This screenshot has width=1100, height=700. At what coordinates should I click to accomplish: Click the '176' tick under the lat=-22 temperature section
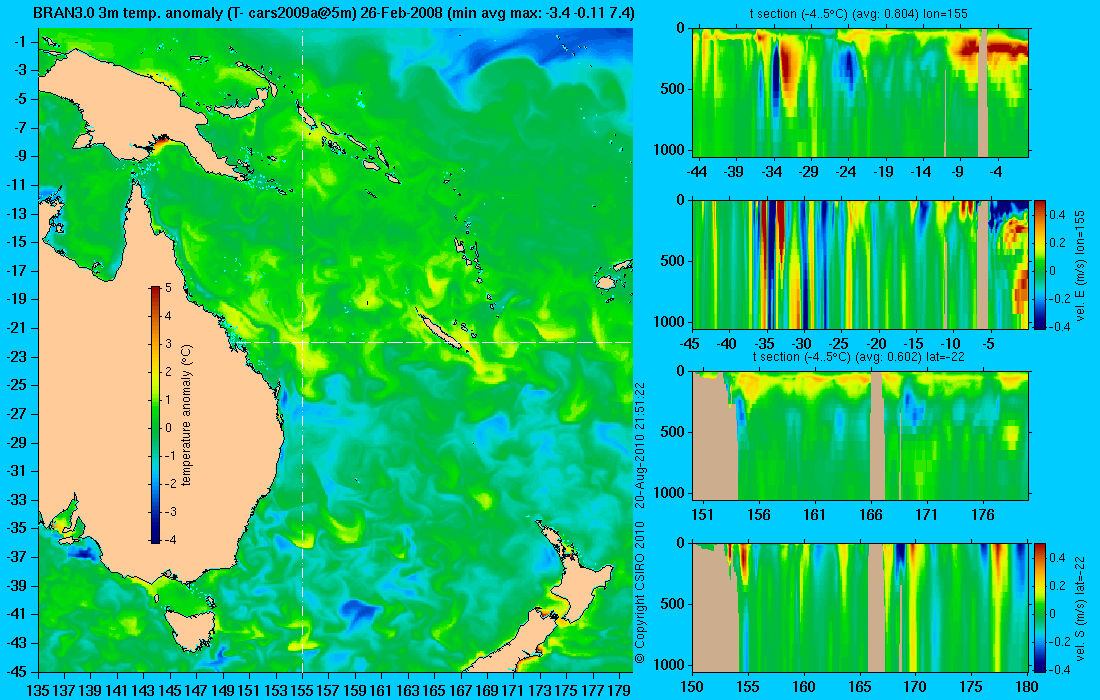click(983, 515)
